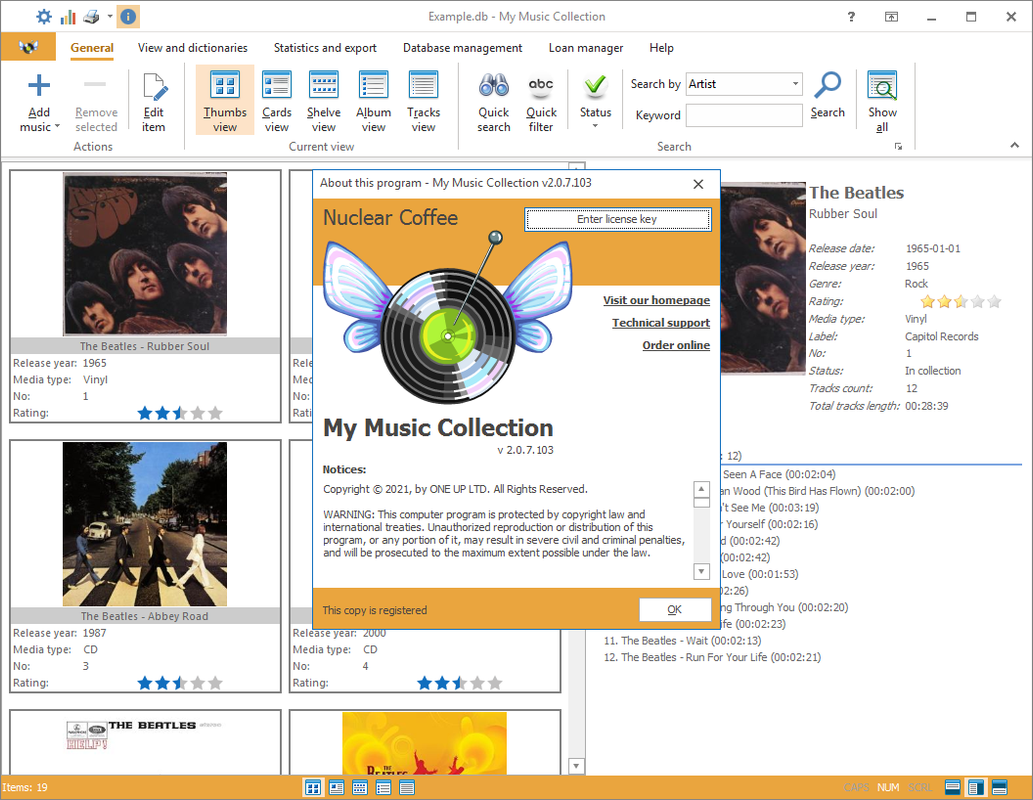Switch to Shelve view
Image resolution: width=1033 pixels, height=800 pixels.
click(323, 101)
